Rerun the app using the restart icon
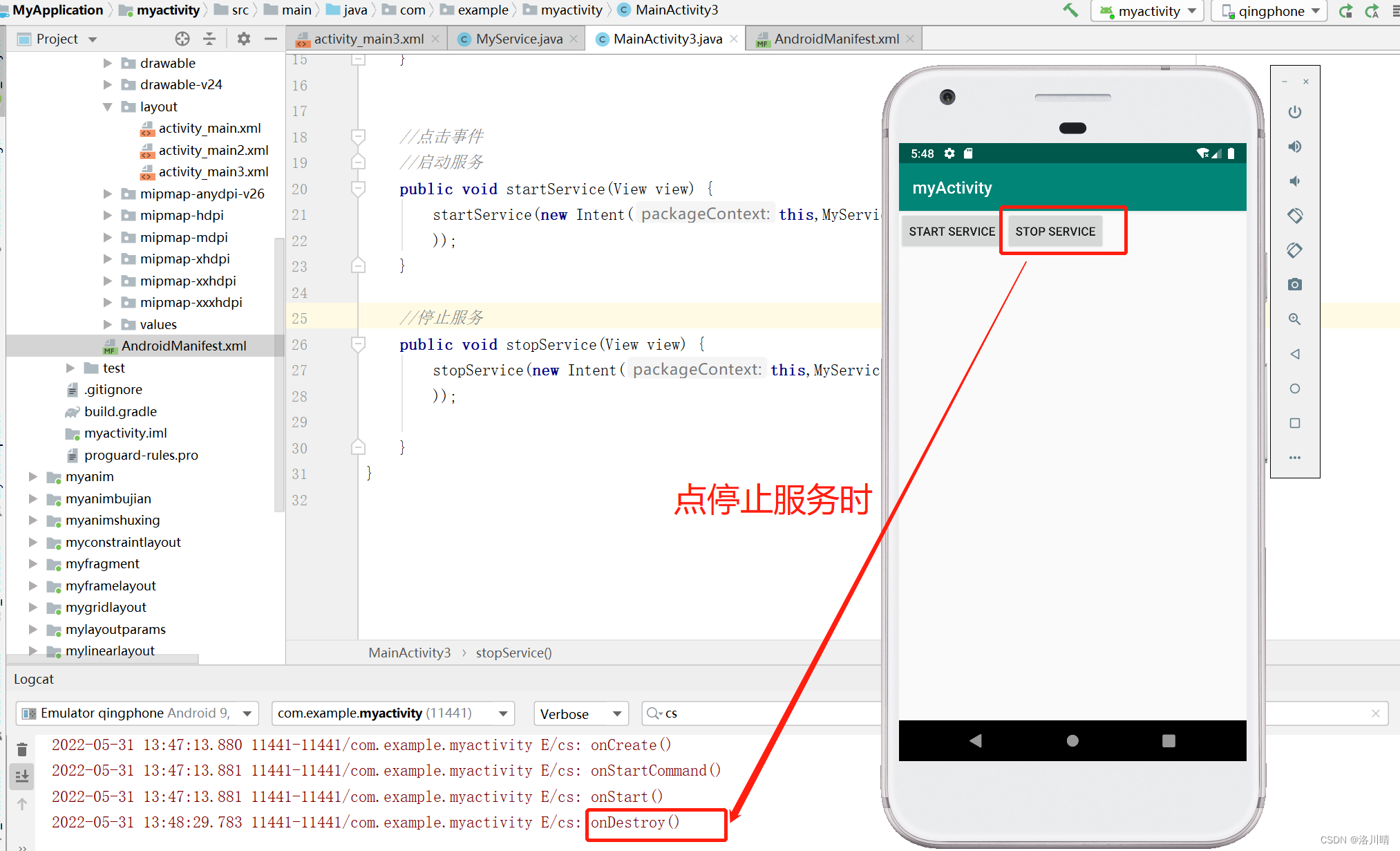This screenshot has width=1400, height=851. coord(1345,10)
